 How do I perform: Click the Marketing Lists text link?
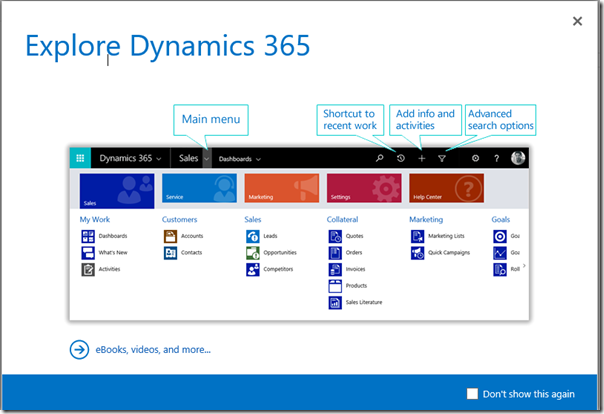click(x=446, y=236)
